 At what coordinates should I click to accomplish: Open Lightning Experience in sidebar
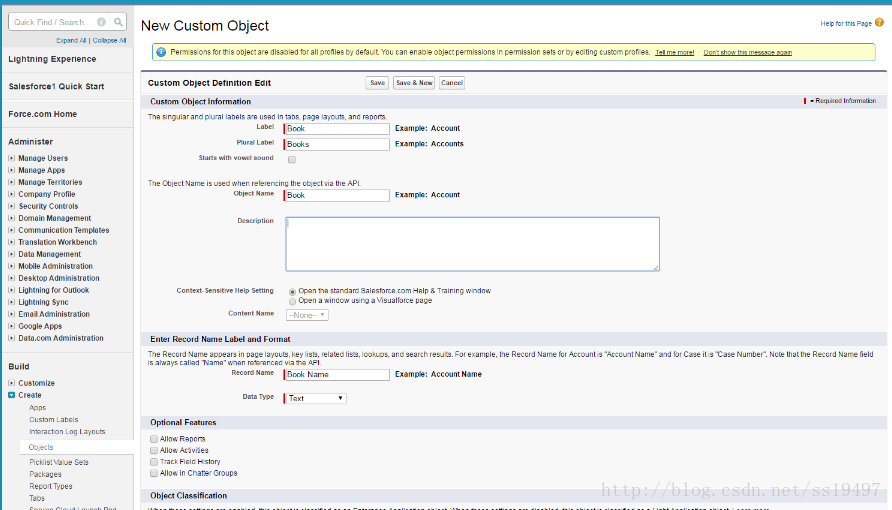52,59
